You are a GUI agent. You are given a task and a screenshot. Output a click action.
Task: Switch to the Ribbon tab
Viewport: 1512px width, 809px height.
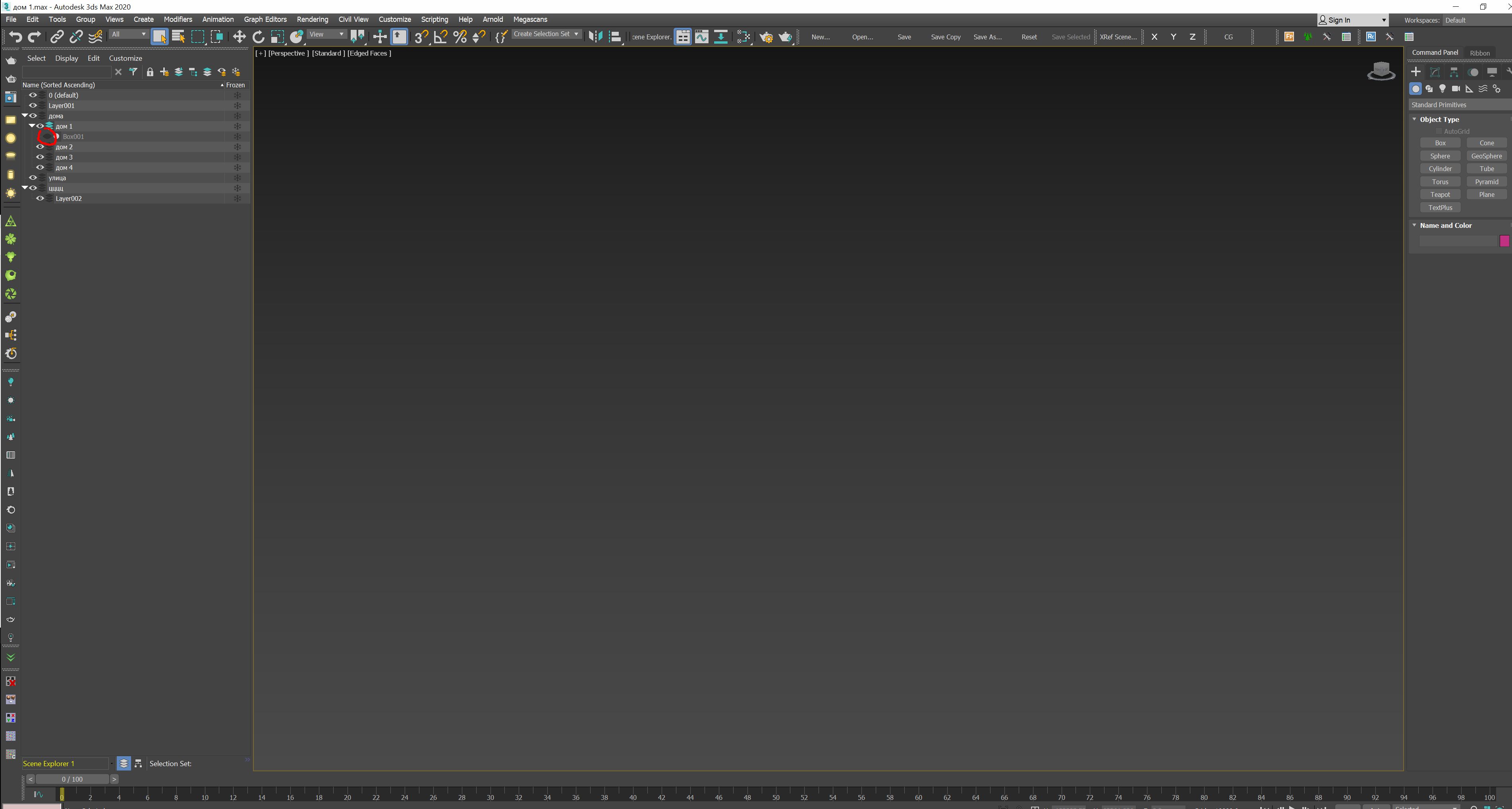point(1479,53)
